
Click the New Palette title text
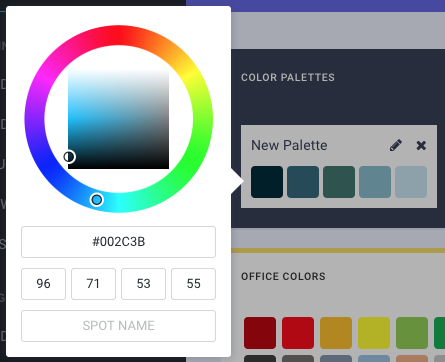pyautogui.click(x=289, y=145)
